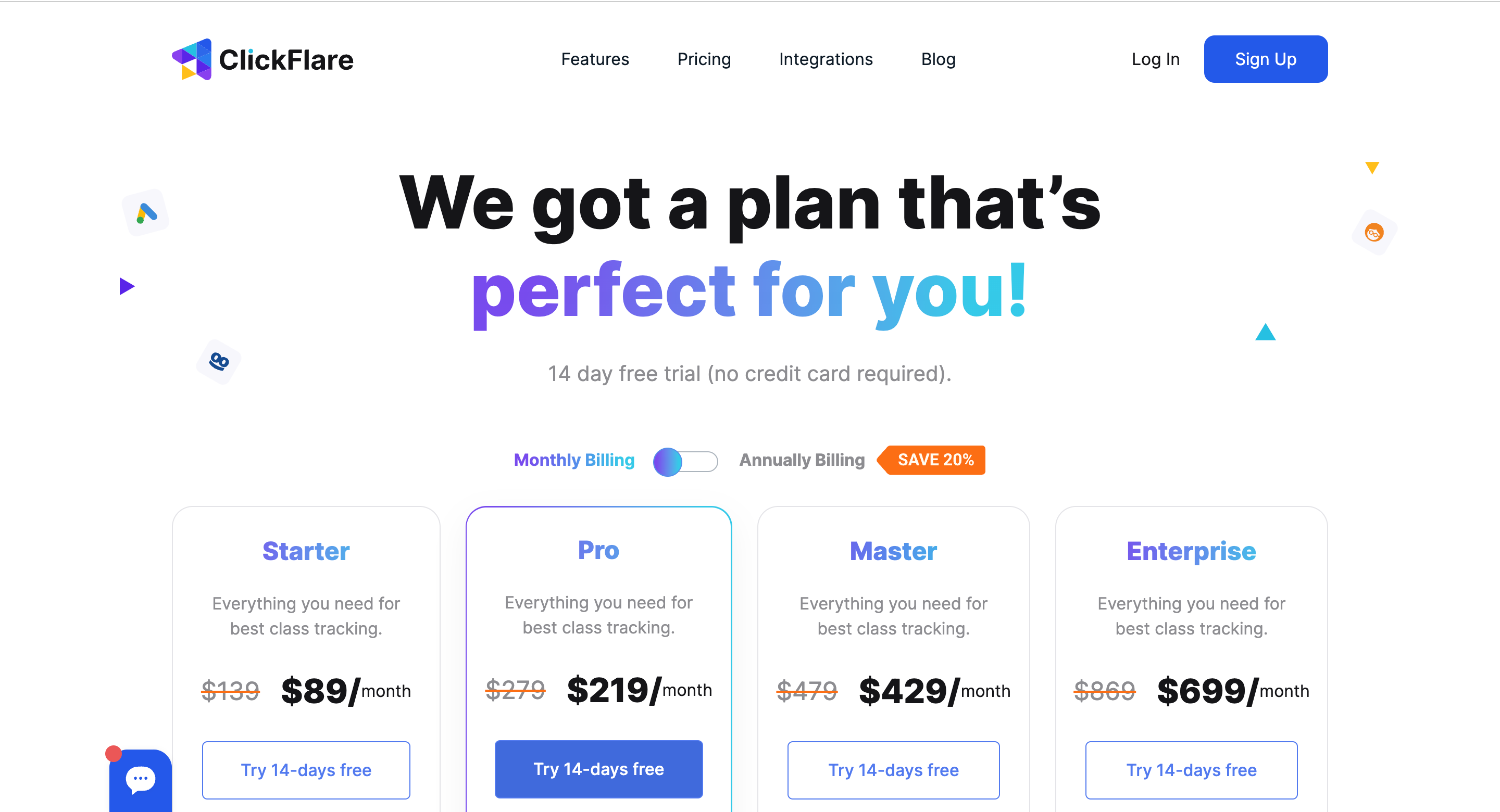Try Enterprise plan 14-days free
The height and width of the screenshot is (812, 1500).
[x=1191, y=770]
